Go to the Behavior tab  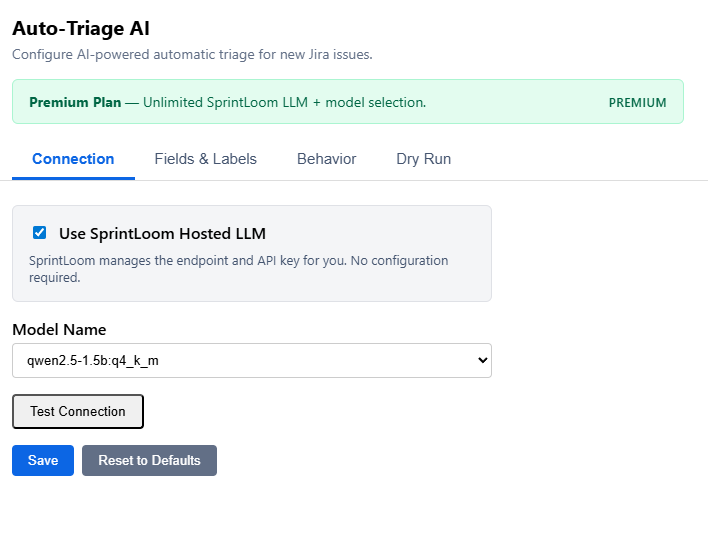pos(326,159)
